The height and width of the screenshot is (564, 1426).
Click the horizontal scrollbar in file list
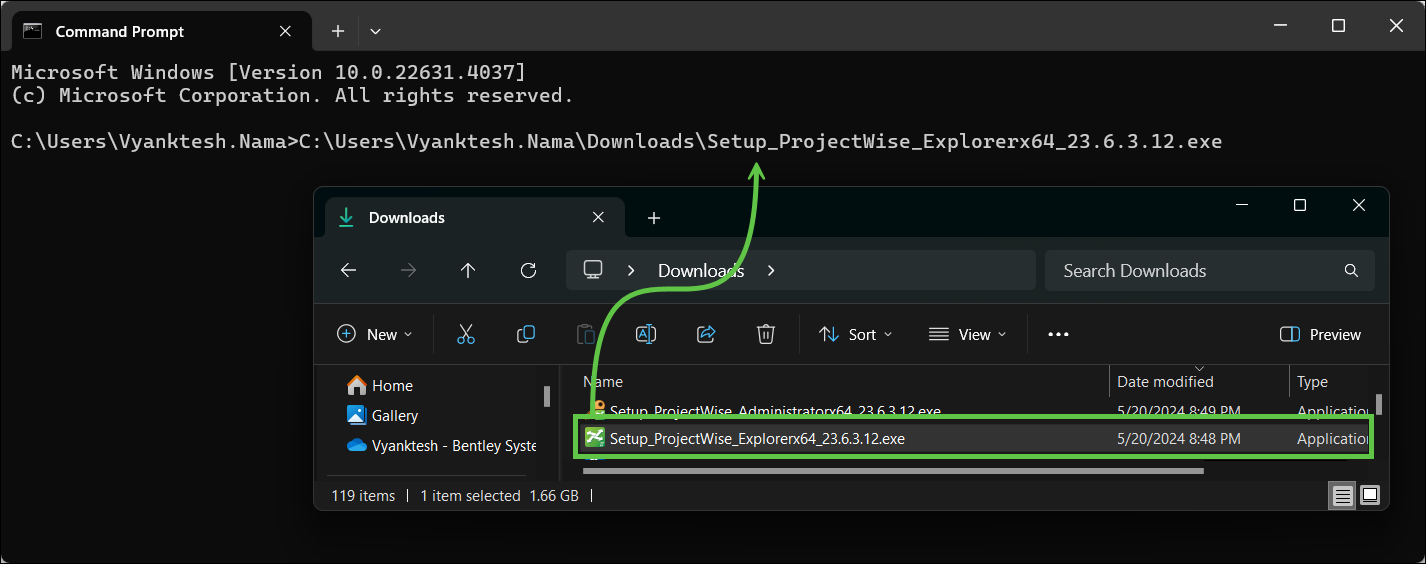click(893, 469)
